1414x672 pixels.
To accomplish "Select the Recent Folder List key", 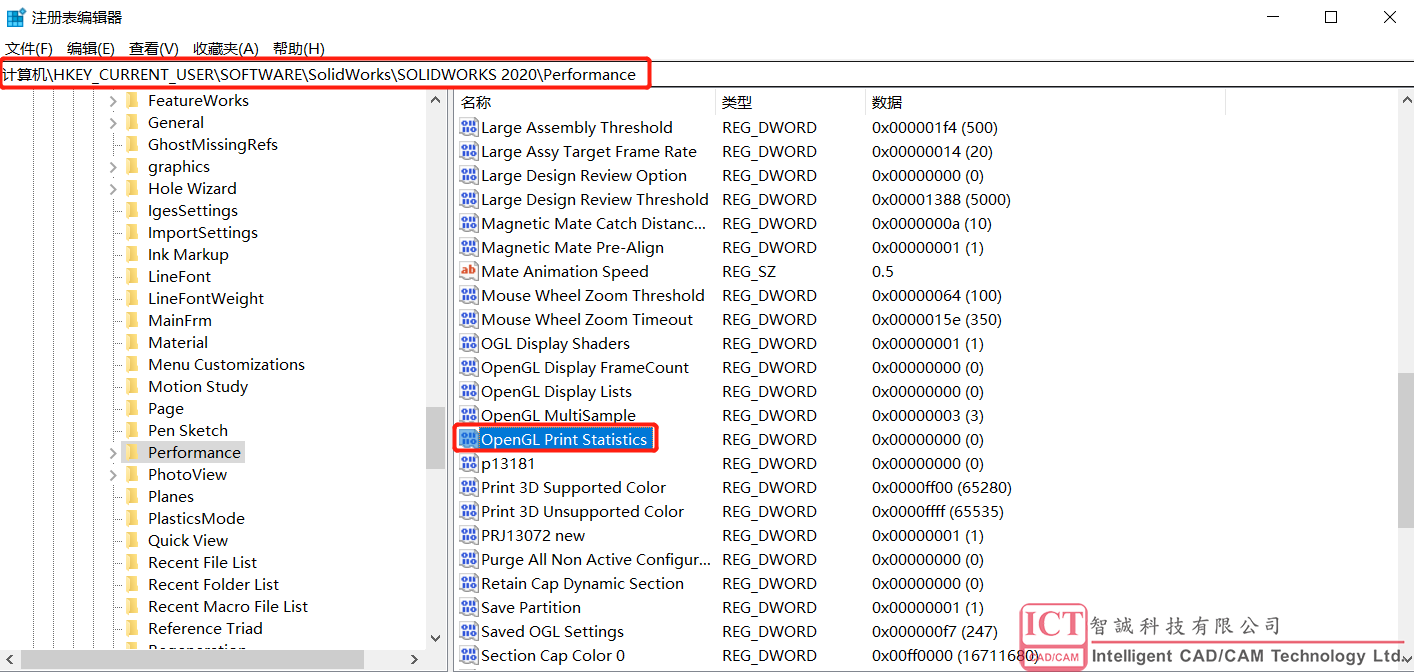I will 214,585.
